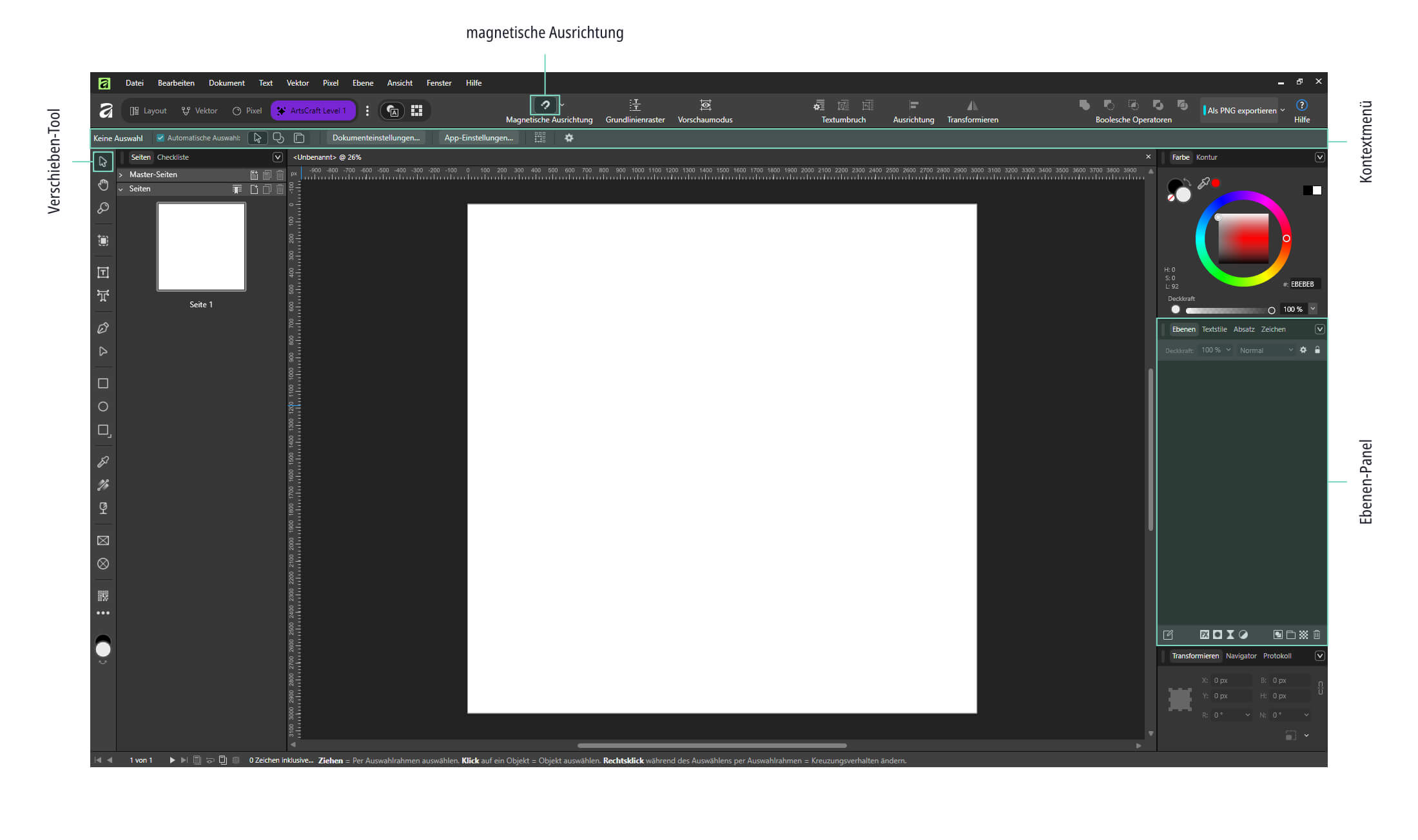
Task: Select the Rectangle shape tool
Action: [x=103, y=384]
